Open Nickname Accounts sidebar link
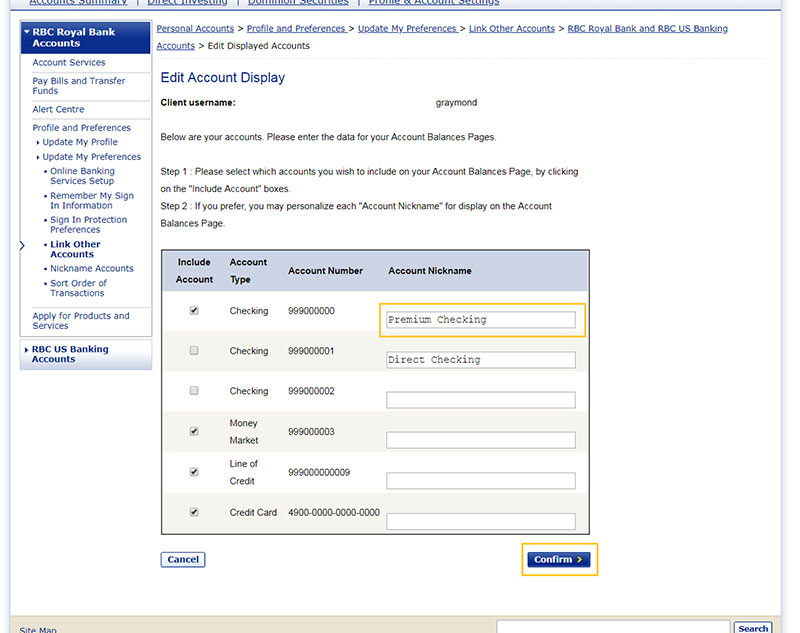The width and height of the screenshot is (800, 633). [x=92, y=268]
